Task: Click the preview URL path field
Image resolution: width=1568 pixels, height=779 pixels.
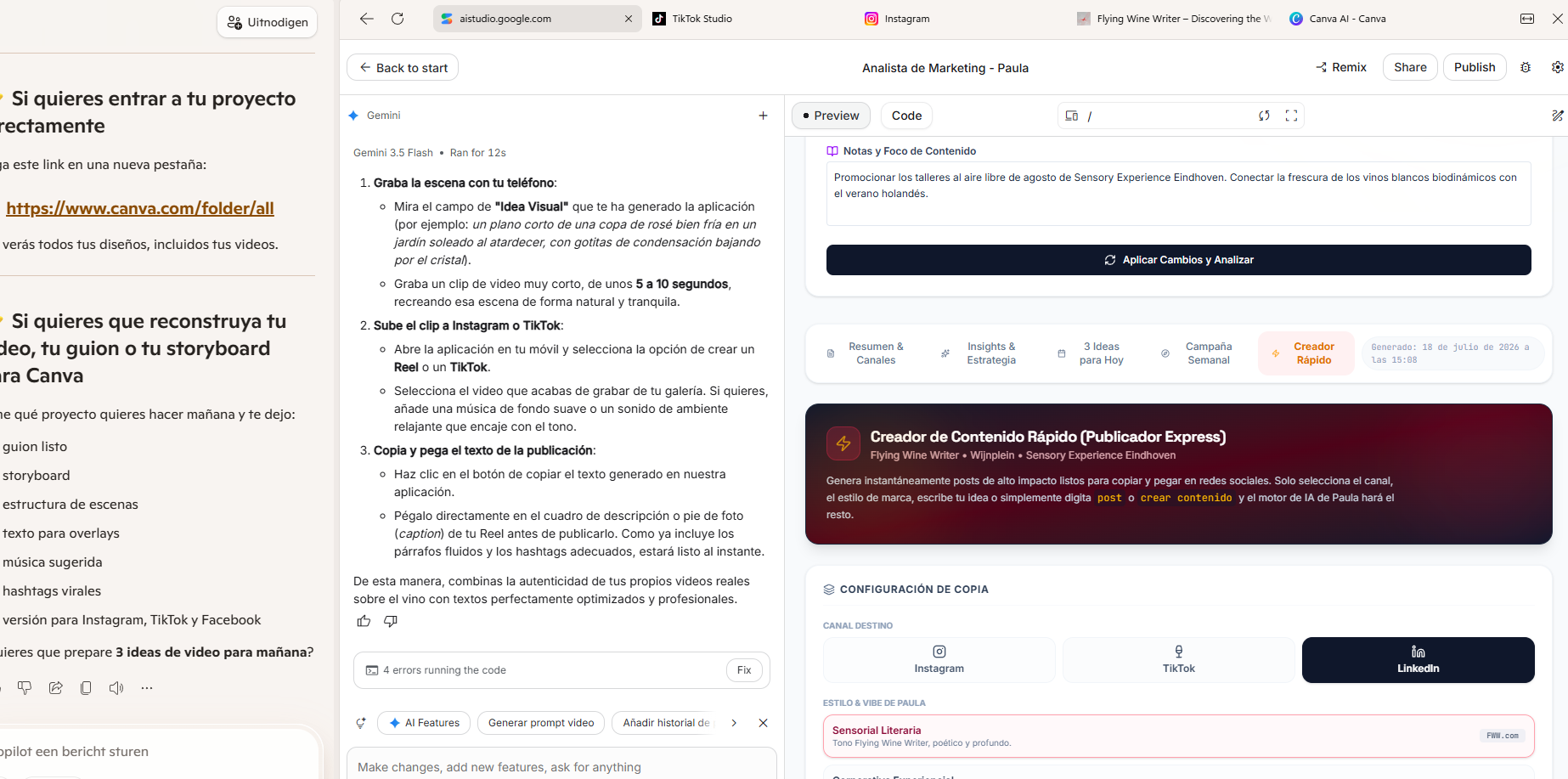Action: 1168,116
